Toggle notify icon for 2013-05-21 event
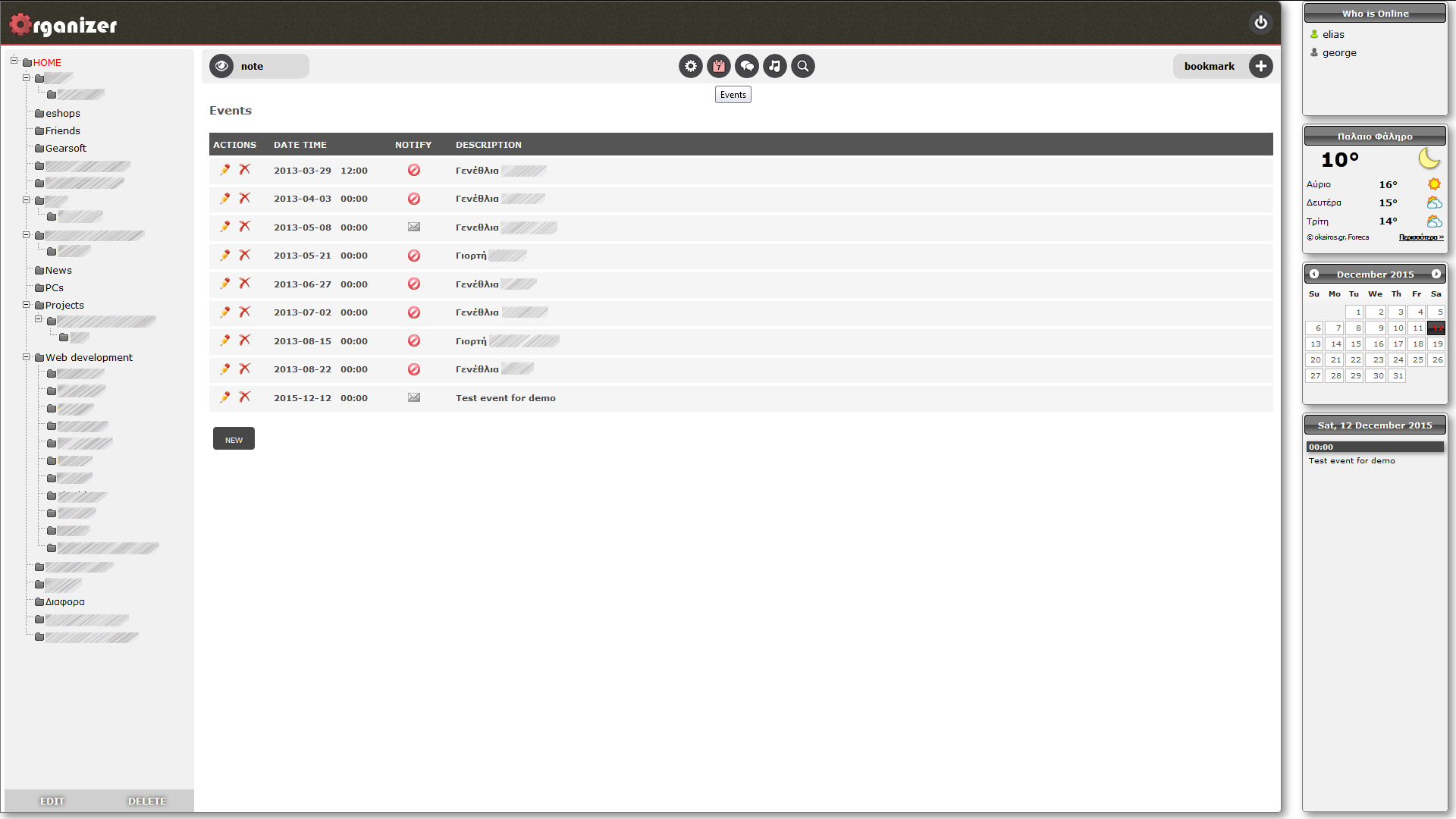This screenshot has height=819, width=1456. tap(414, 256)
